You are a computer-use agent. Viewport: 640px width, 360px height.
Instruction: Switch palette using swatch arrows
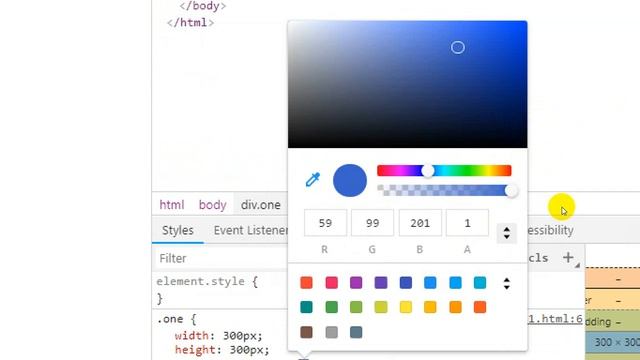coord(507,283)
